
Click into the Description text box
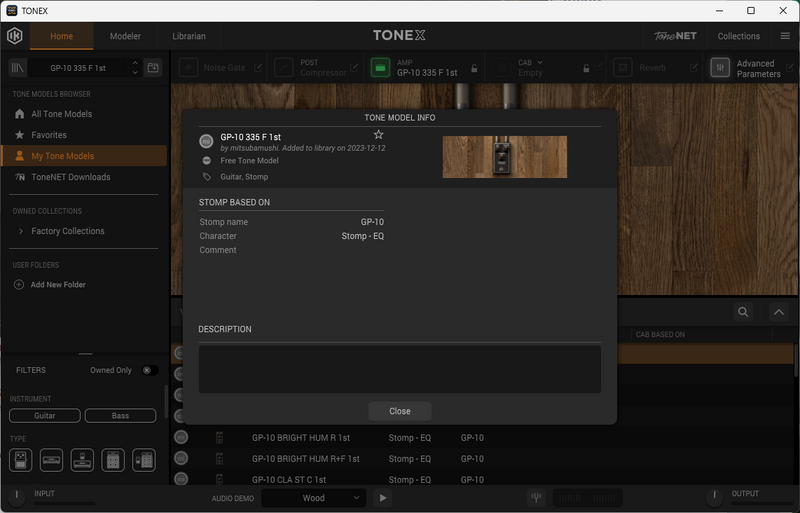coord(399,369)
